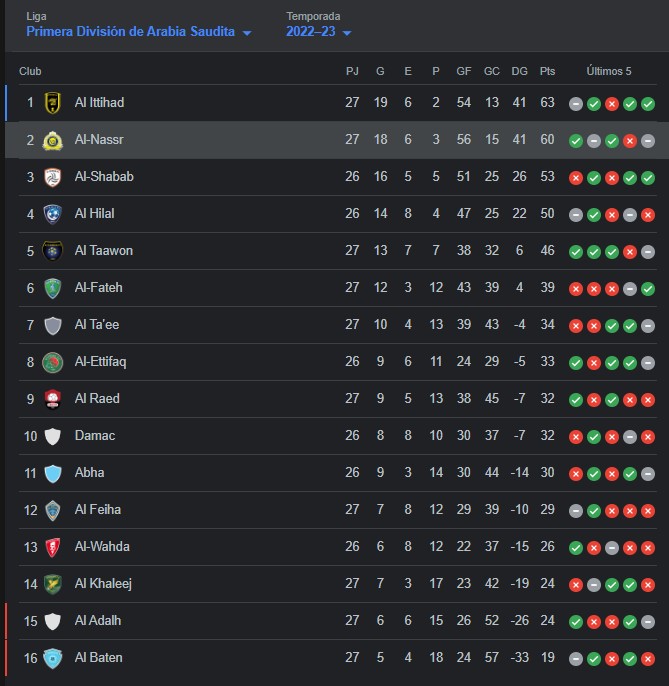Open the Al-Nassr team row
This screenshot has width=669, height=686.
pos(337,140)
